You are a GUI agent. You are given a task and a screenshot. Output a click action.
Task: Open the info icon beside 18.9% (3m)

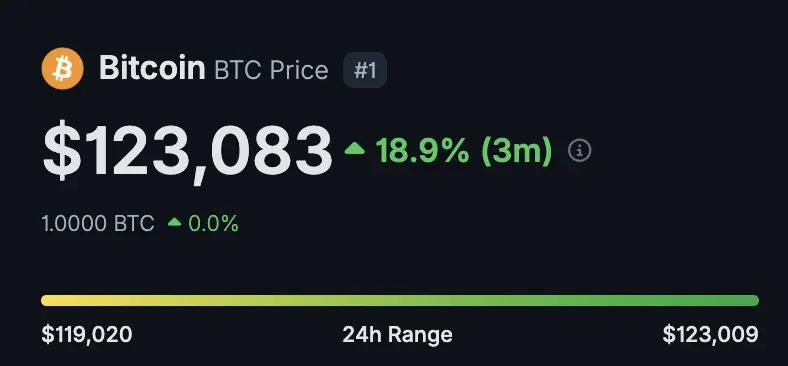click(x=579, y=150)
